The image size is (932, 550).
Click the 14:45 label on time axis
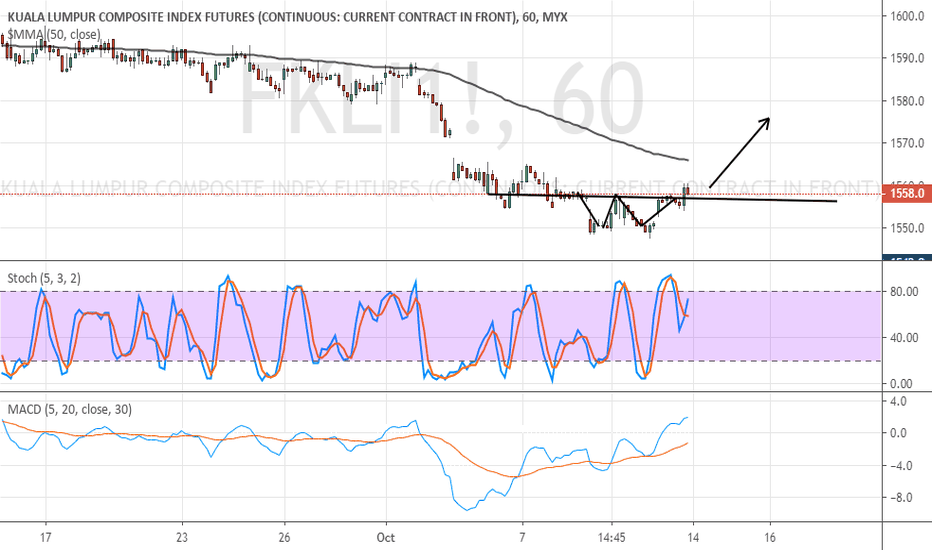(611, 538)
